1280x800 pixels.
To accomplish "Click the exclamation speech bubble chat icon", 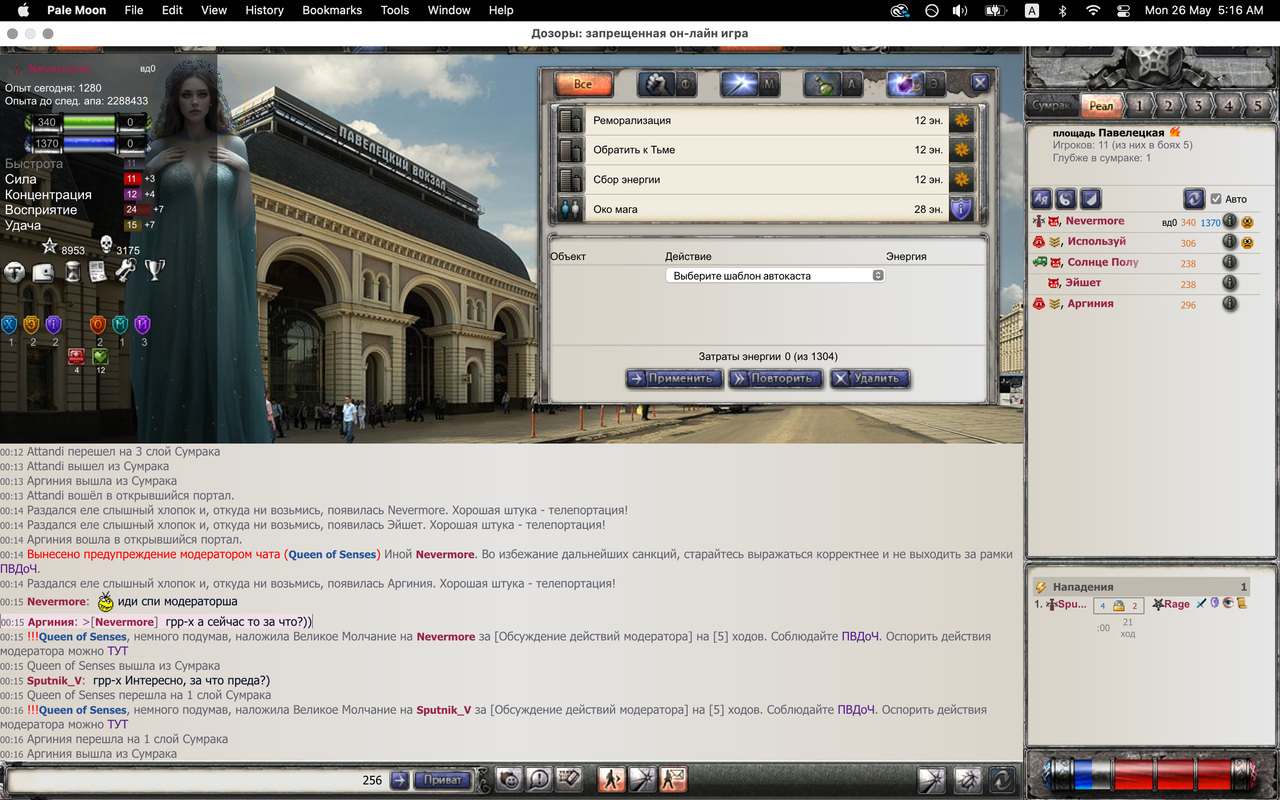I will pyautogui.click(x=539, y=779).
